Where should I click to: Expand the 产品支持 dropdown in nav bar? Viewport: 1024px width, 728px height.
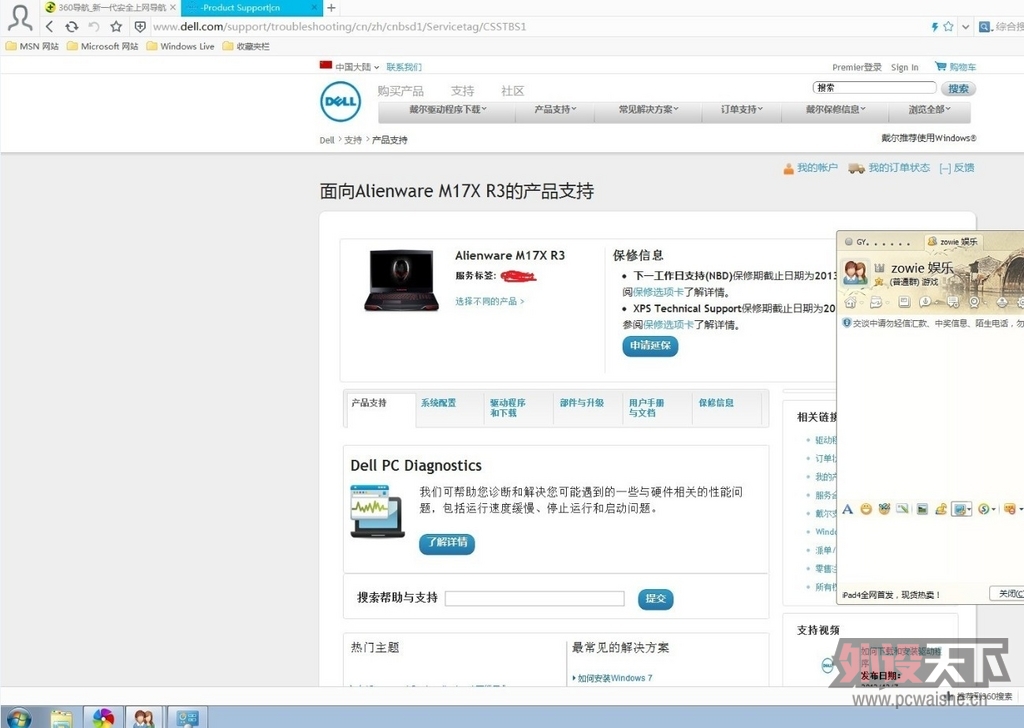[555, 110]
